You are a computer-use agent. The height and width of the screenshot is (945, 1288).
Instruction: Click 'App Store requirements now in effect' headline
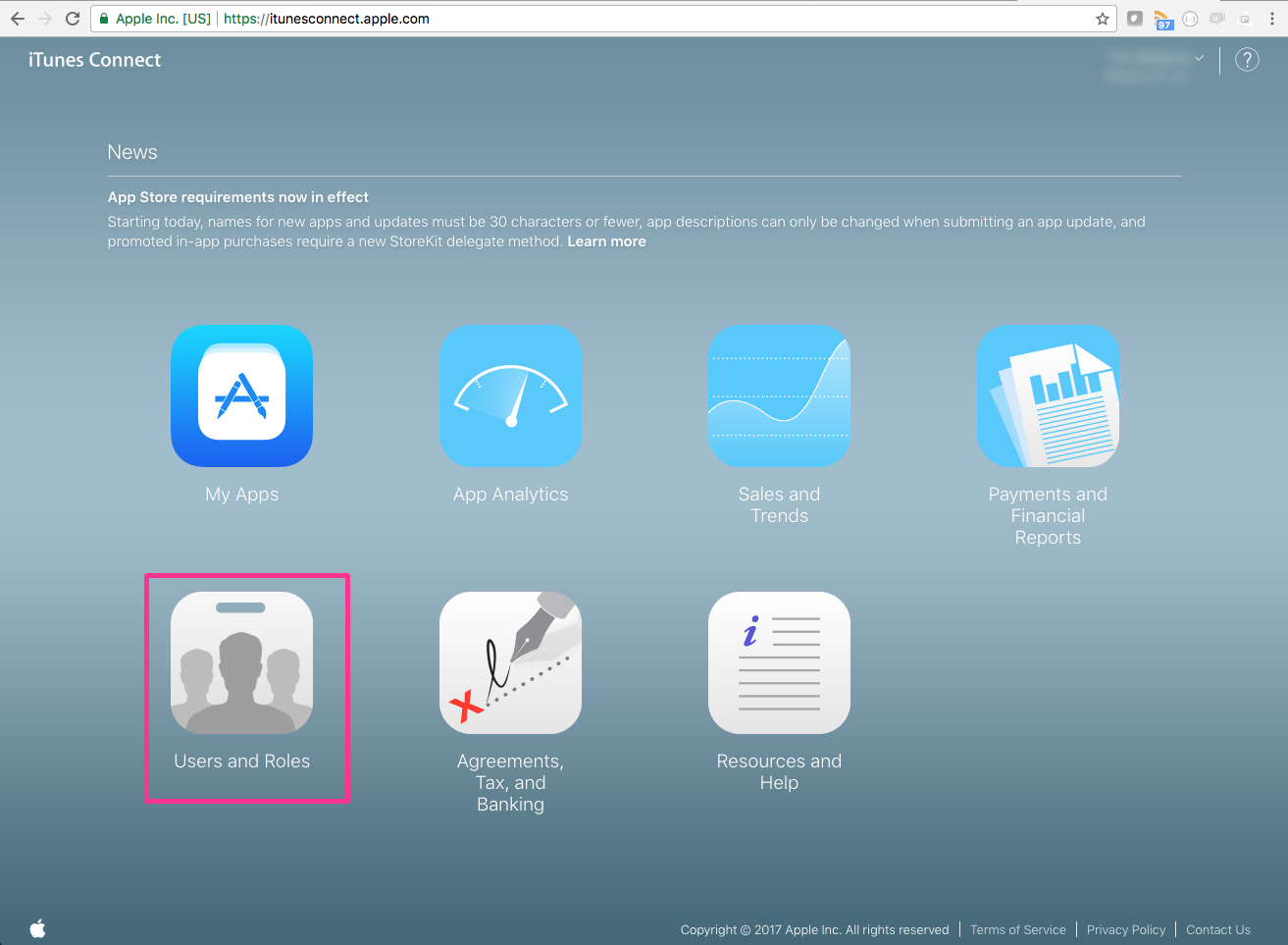[x=238, y=197]
